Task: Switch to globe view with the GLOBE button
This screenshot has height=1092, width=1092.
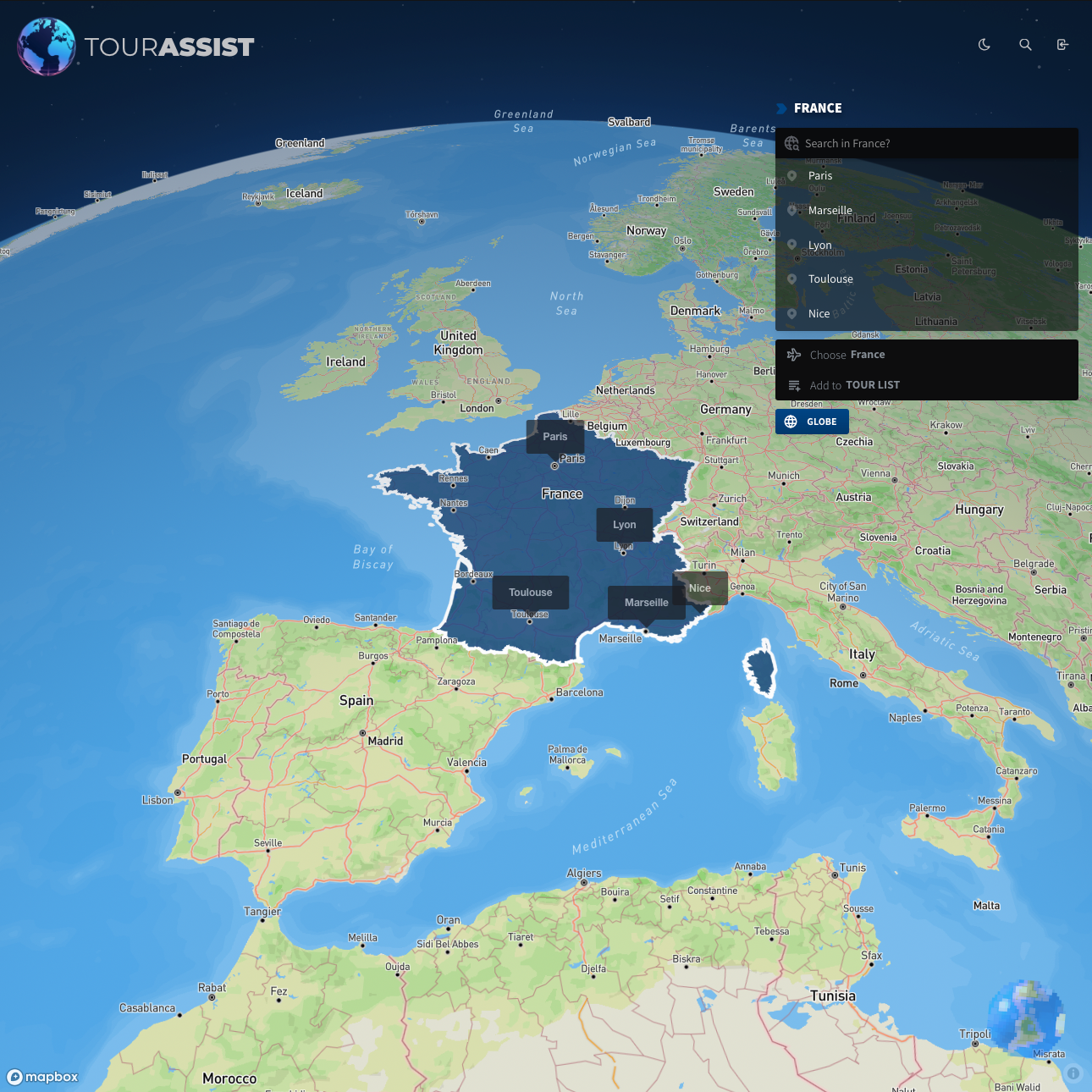Action: click(x=812, y=421)
